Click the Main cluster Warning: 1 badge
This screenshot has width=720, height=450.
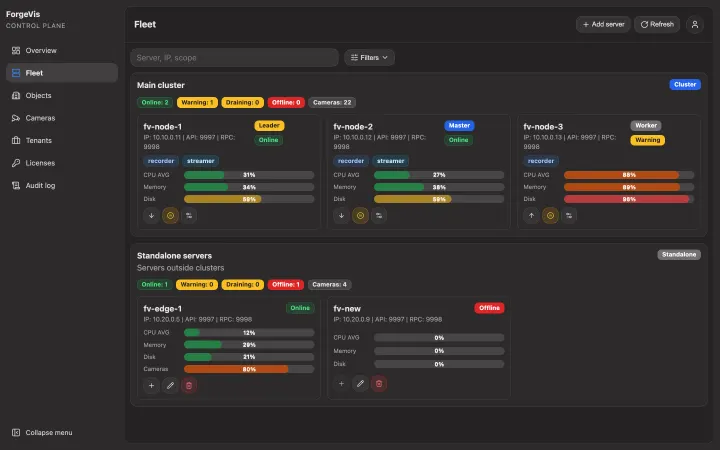[x=197, y=102]
